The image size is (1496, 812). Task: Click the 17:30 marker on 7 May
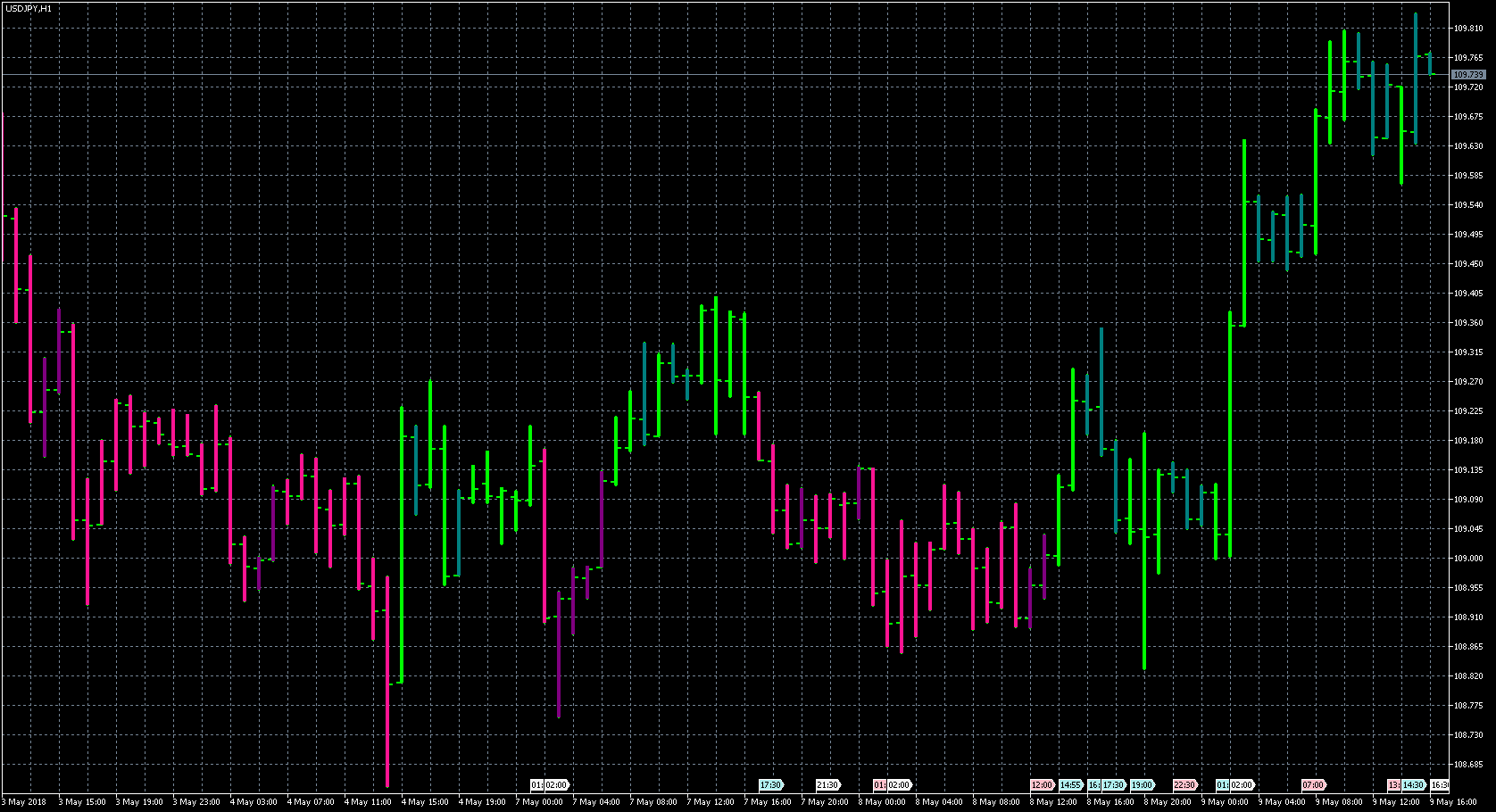[x=770, y=785]
